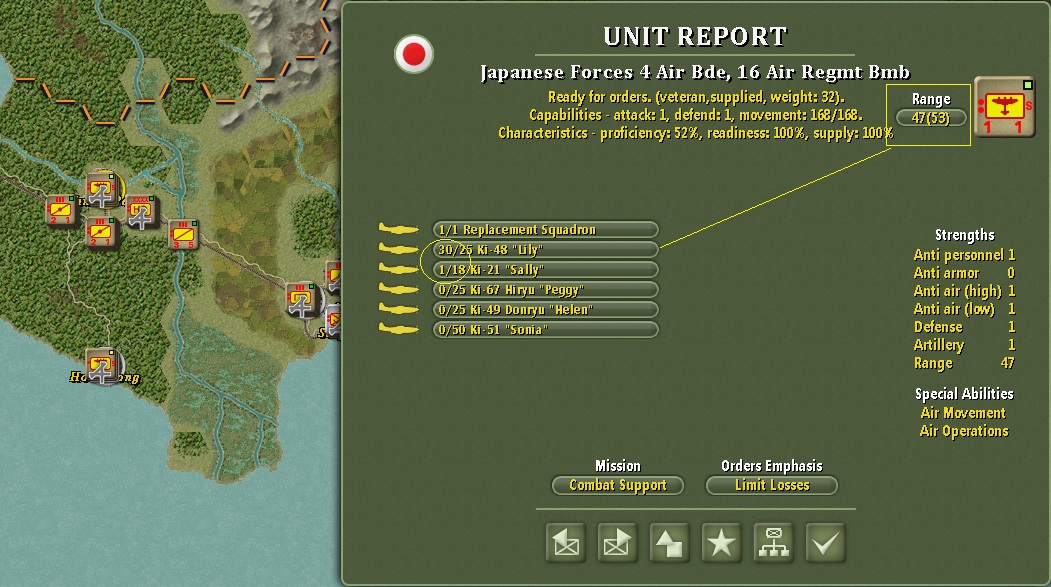
Task: Click the bomber unit counter icon
Action: (1003, 106)
